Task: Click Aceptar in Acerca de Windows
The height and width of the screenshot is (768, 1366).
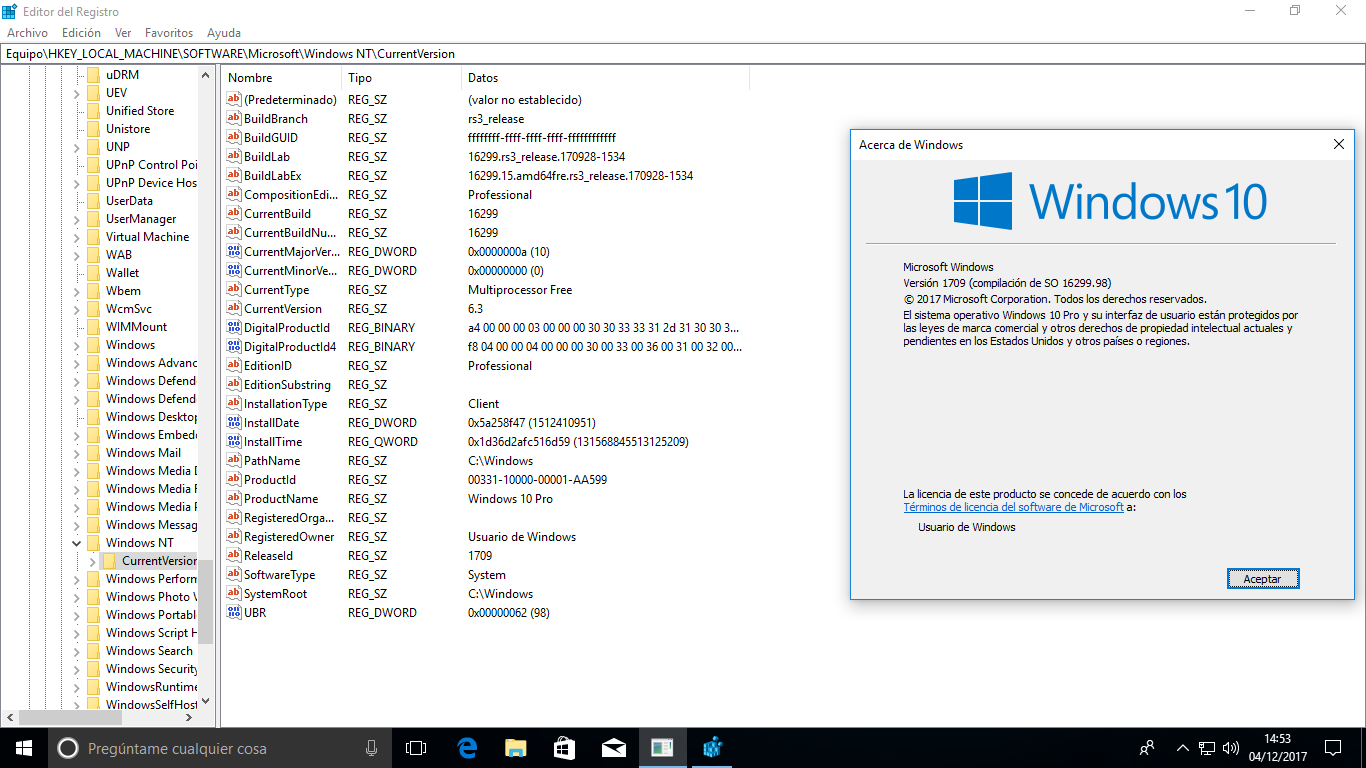Action: pyautogui.click(x=1262, y=579)
